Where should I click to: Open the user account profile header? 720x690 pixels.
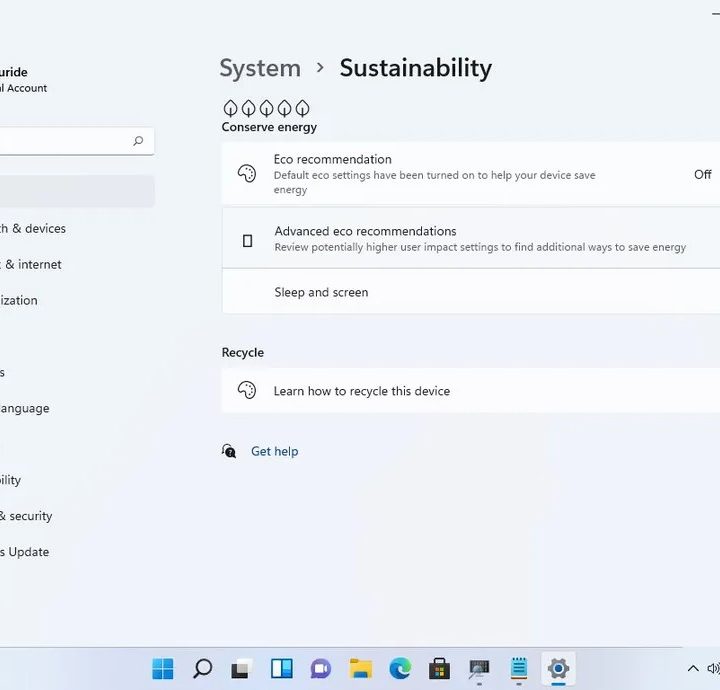tap(23, 79)
